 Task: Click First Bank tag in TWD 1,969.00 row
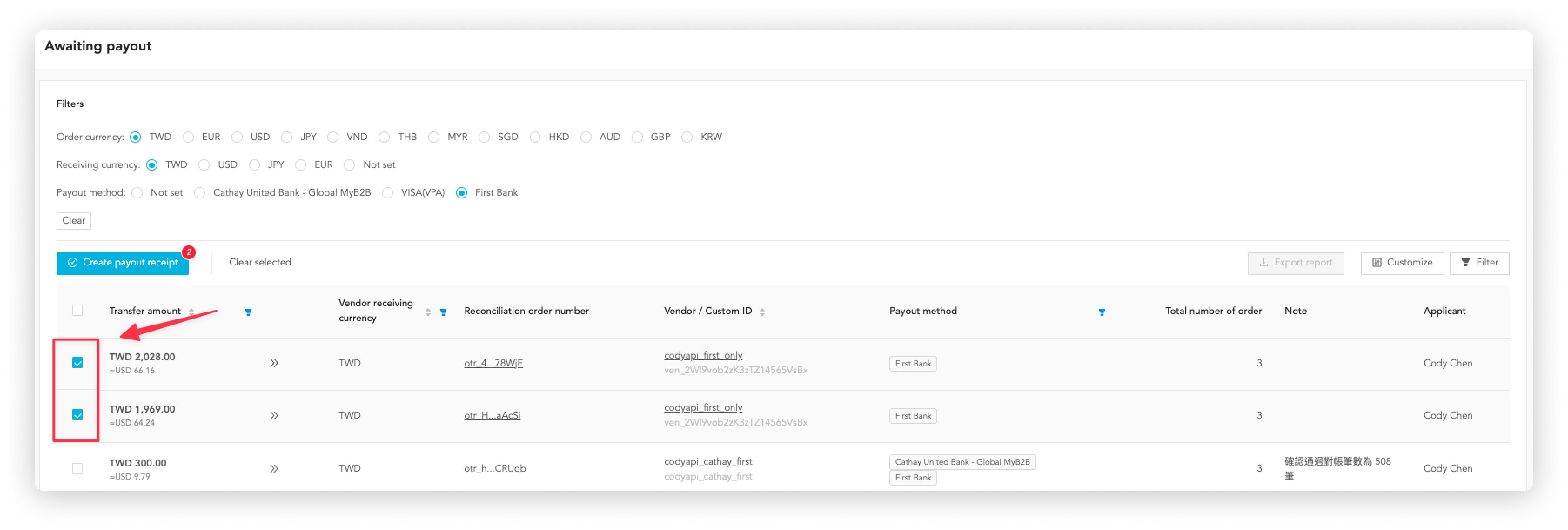(913, 416)
